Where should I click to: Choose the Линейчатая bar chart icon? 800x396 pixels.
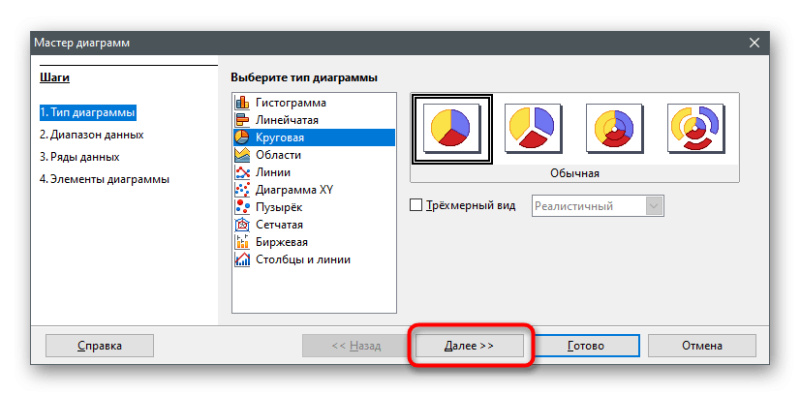click(242, 120)
